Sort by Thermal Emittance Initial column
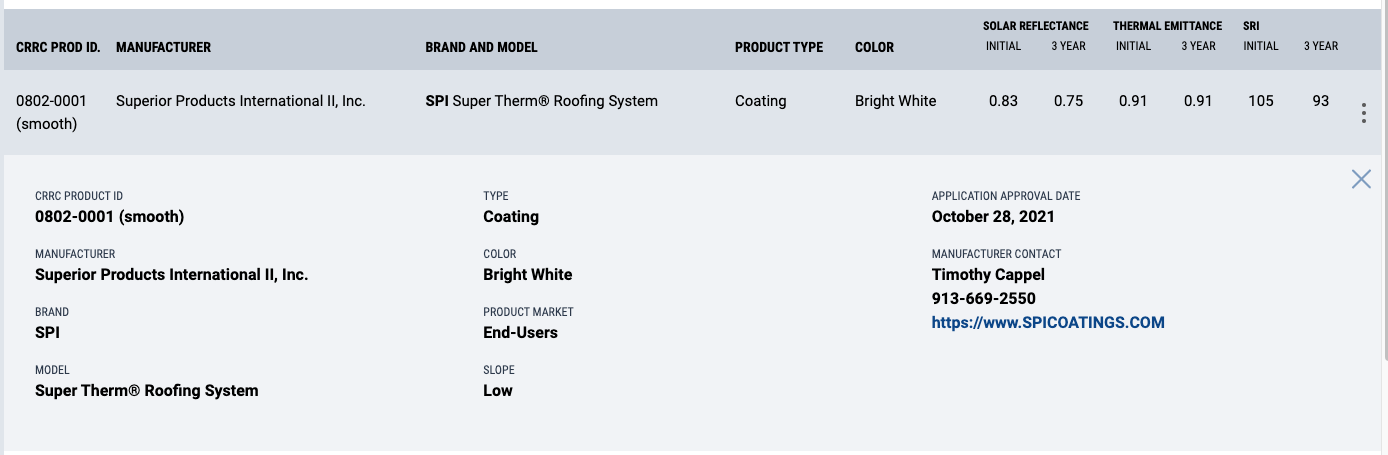This screenshot has height=455, width=1388. point(1133,46)
